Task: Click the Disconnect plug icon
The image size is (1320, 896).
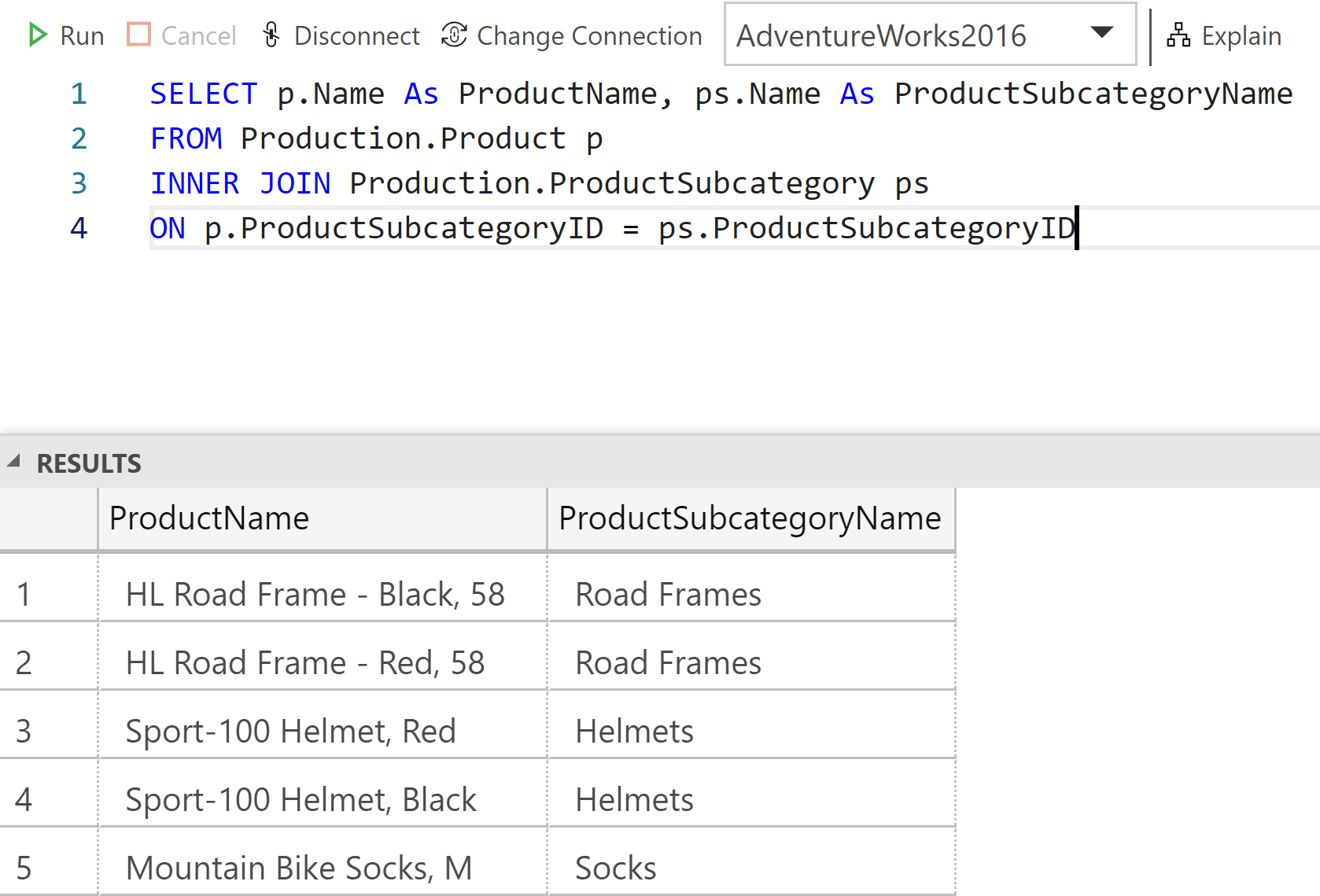Action: click(271, 35)
